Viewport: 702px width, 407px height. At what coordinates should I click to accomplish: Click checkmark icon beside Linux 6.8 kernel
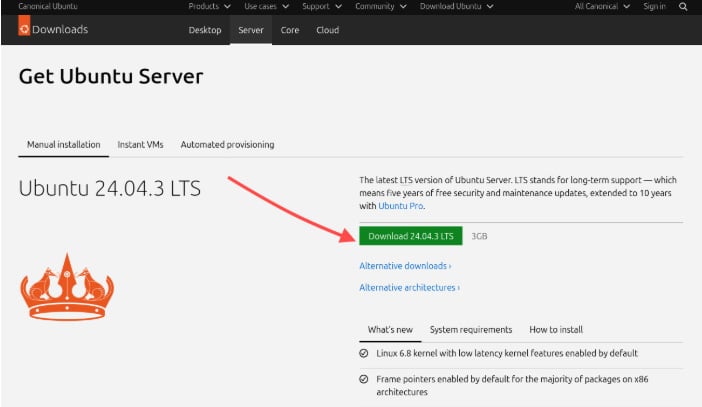364,353
